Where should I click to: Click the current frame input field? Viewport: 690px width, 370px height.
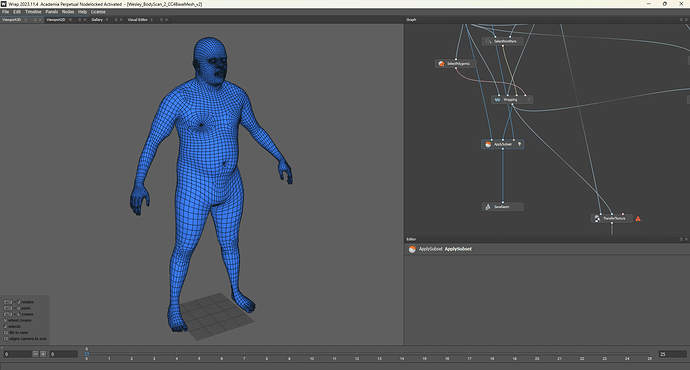tap(17, 354)
